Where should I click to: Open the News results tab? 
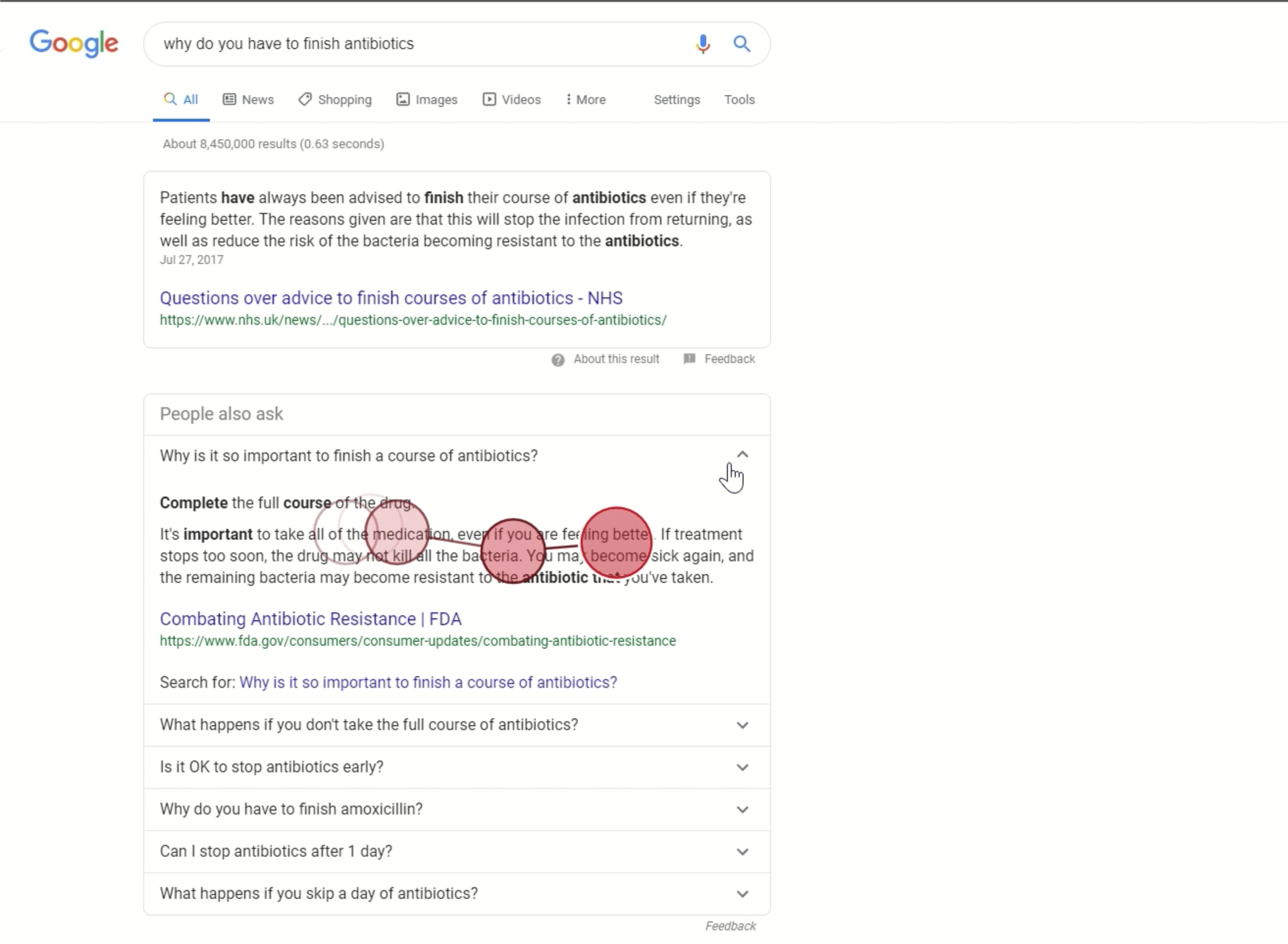249,100
